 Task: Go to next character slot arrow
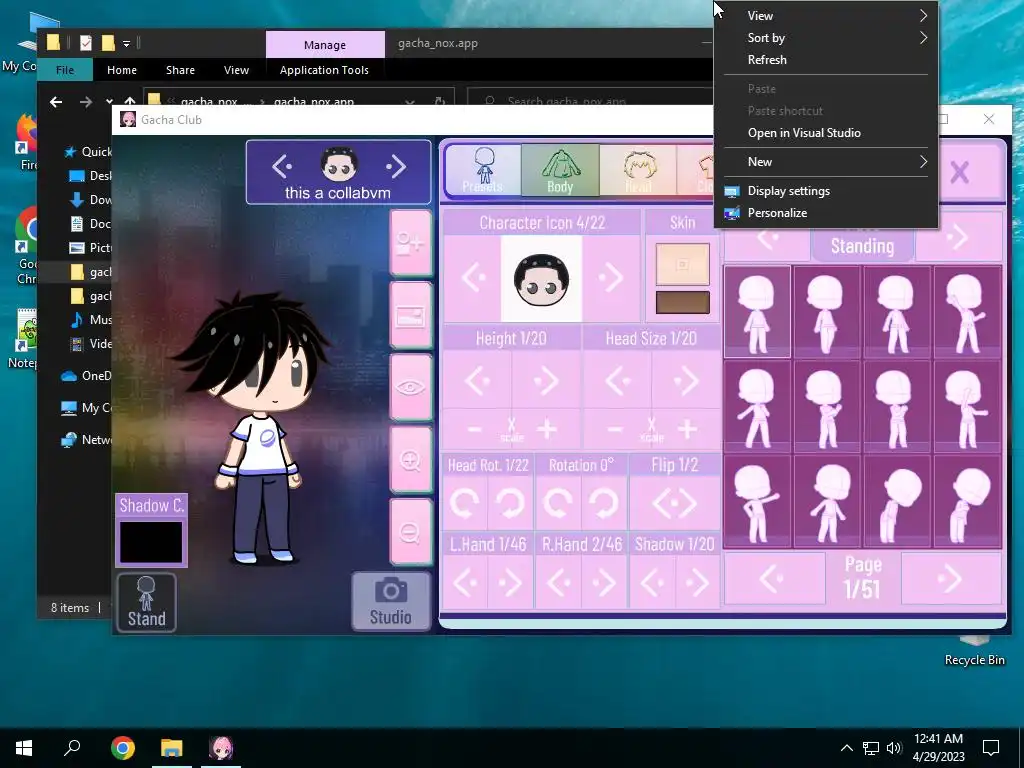click(395, 167)
